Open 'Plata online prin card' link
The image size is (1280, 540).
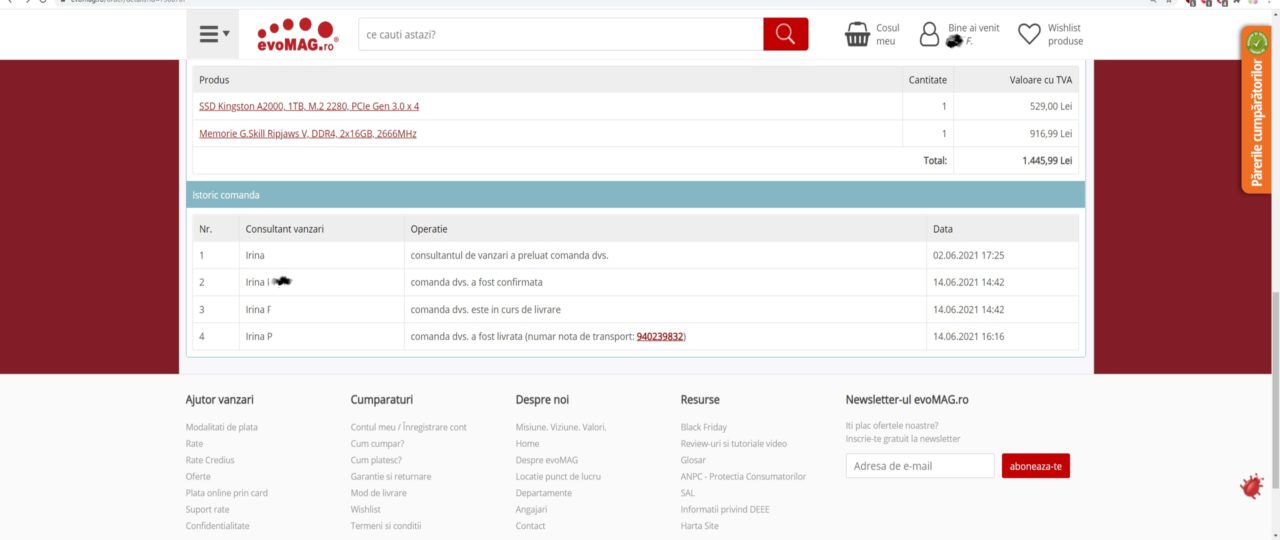click(226, 493)
